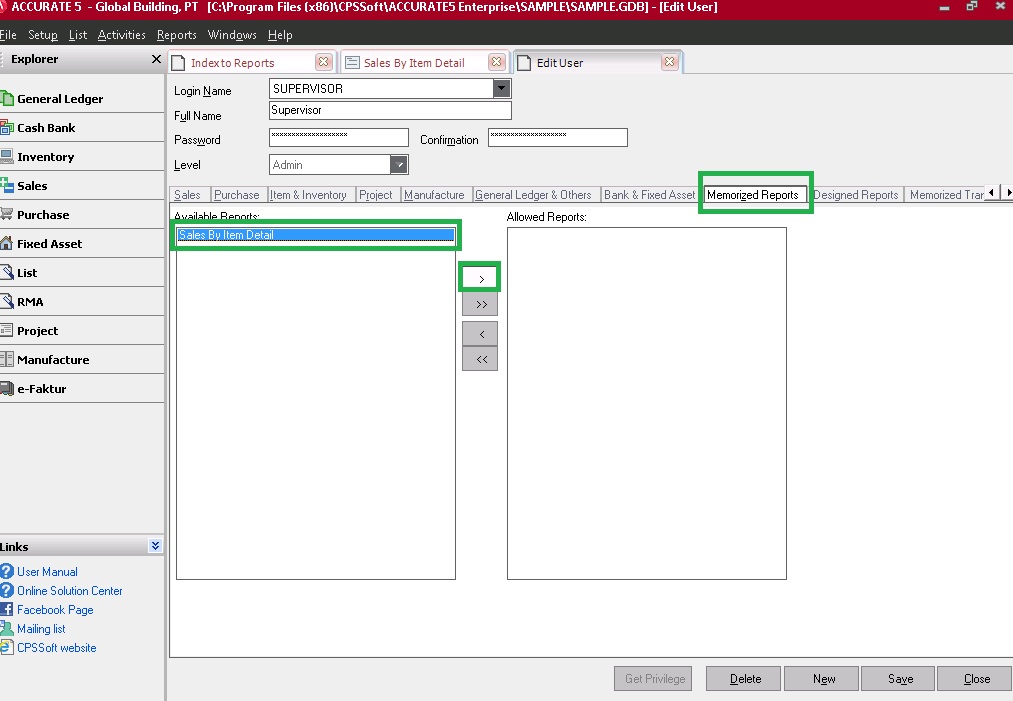Select the Inventory icon in Explorer
This screenshot has width=1013, height=701.
click(7, 157)
